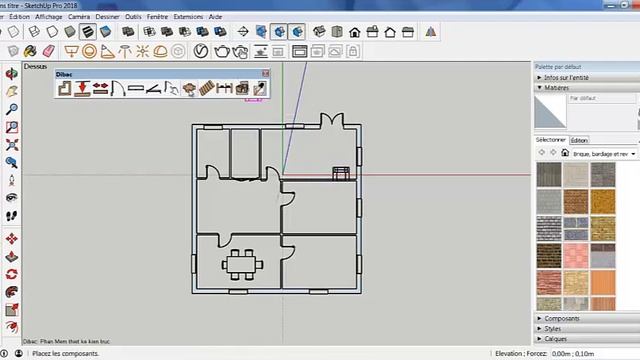Click the Dibac dimension tool icon
640x360 pixels.
[x=224, y=88]
